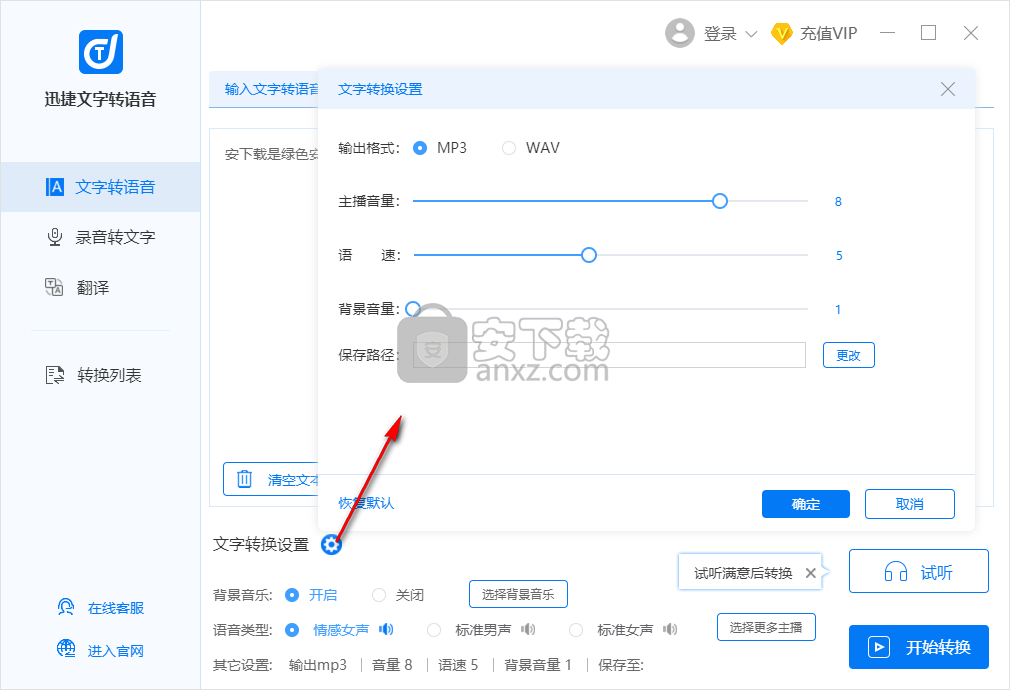
Task: Dismiss the 试听满意后转换 tooltip
Action: click(811, 573)
